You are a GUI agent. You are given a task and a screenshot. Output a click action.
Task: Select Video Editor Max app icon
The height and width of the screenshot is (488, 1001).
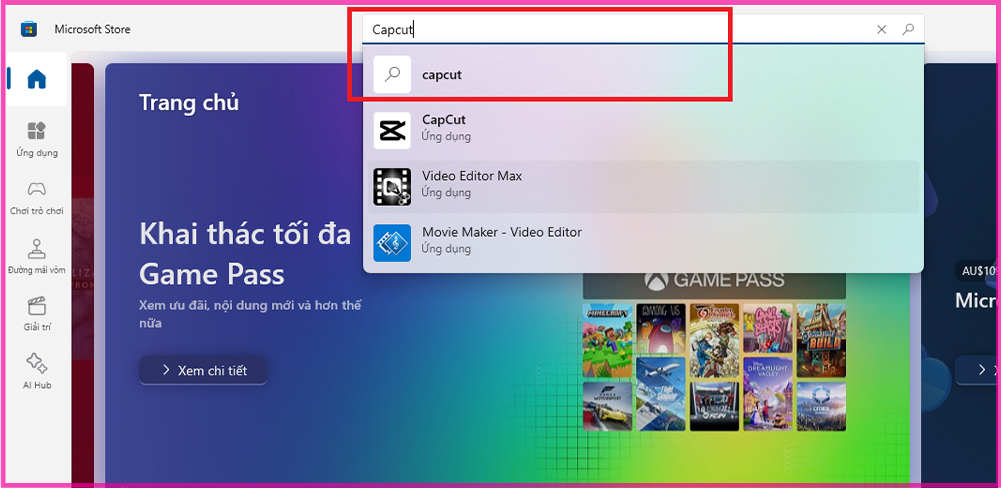392,187
